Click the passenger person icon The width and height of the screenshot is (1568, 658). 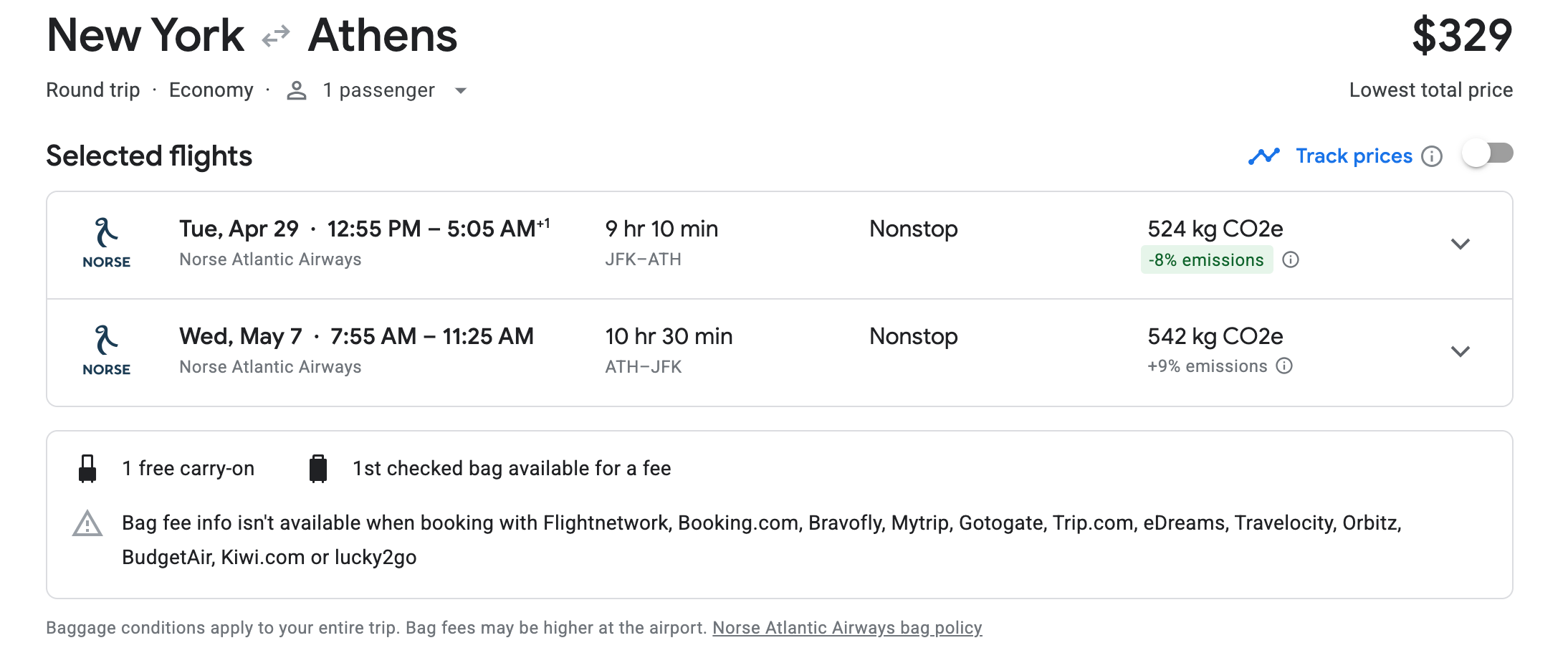coord(297,90)
